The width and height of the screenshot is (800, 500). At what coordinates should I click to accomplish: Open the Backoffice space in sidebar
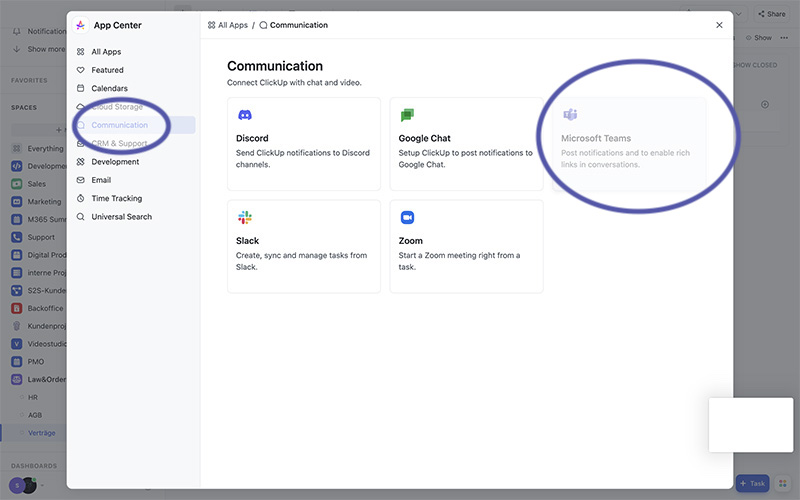point(45,308)
